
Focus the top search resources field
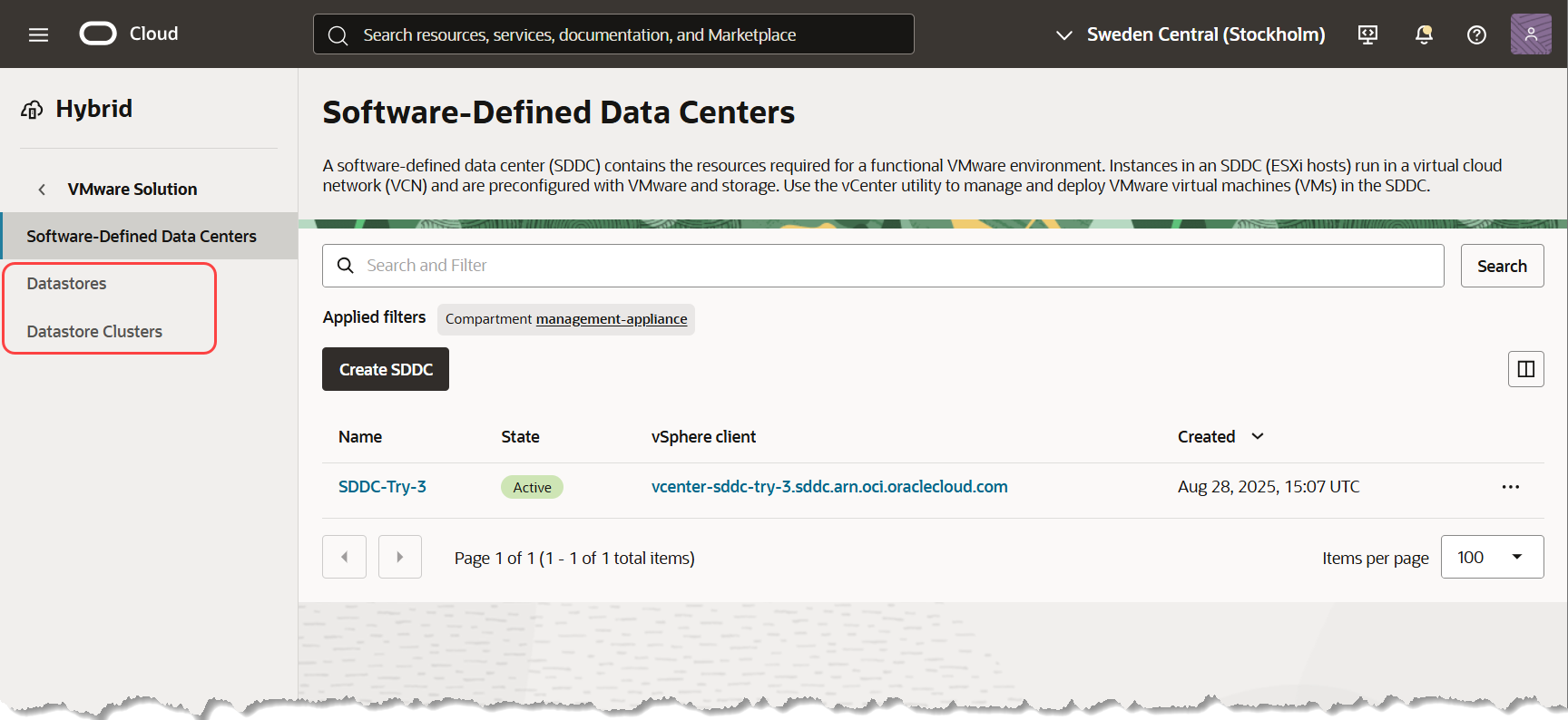613,34
